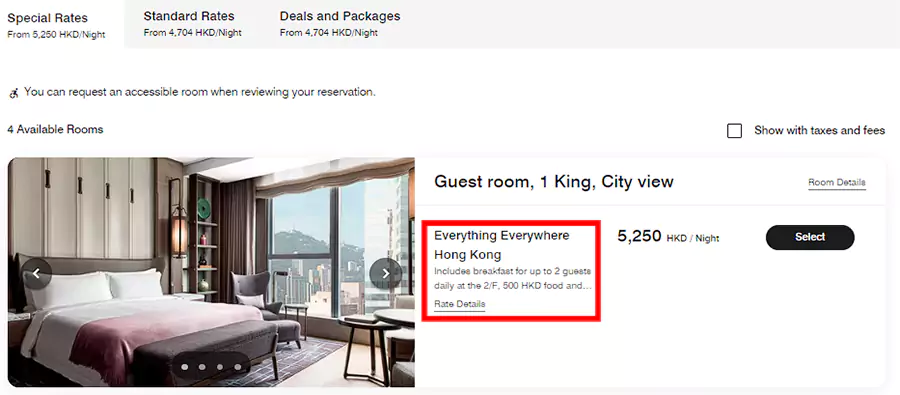
Task: Click the Show with taxes and fees label
Action: tap(820, 130)
